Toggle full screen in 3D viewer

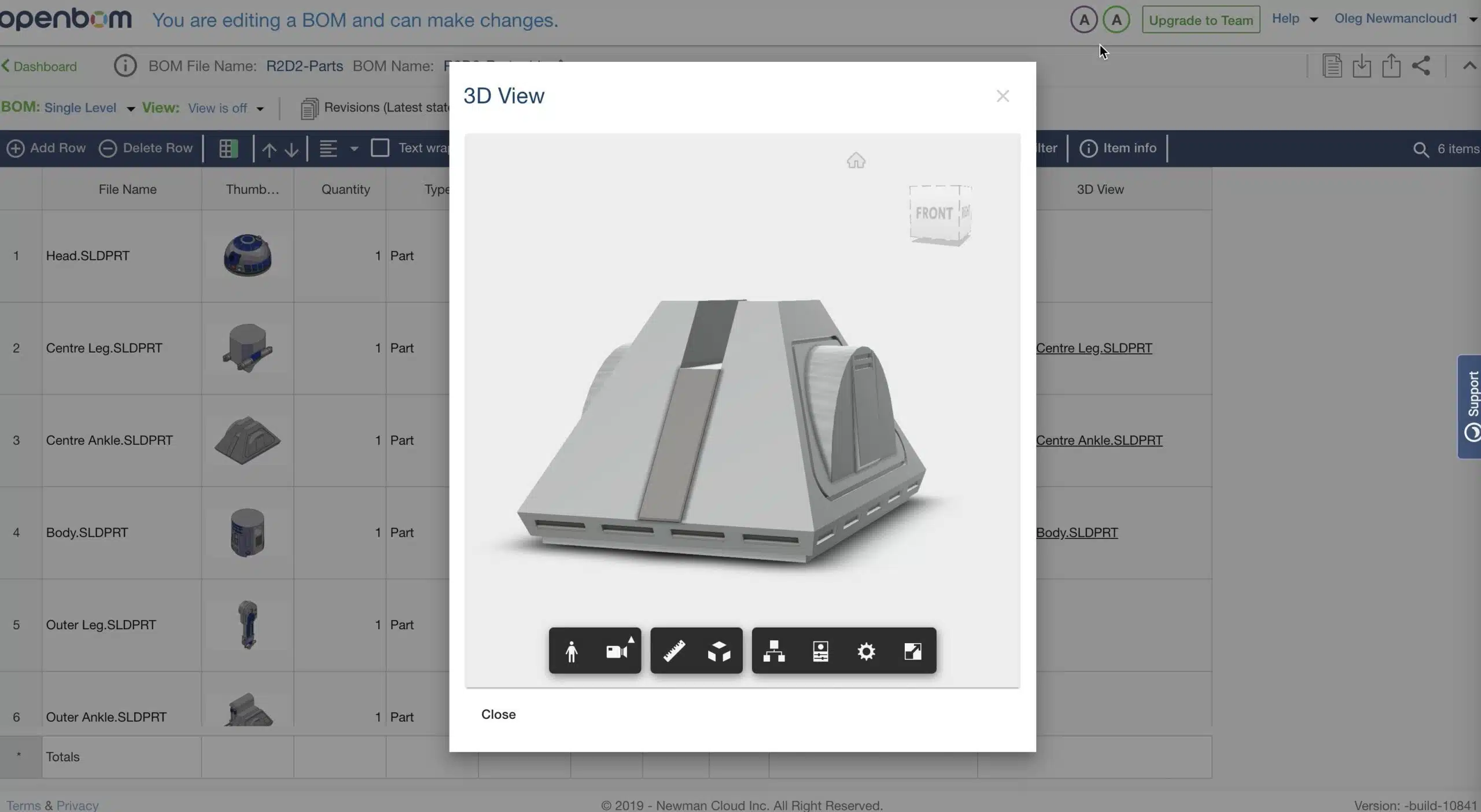pyautogui.click(x=912, y=651)
